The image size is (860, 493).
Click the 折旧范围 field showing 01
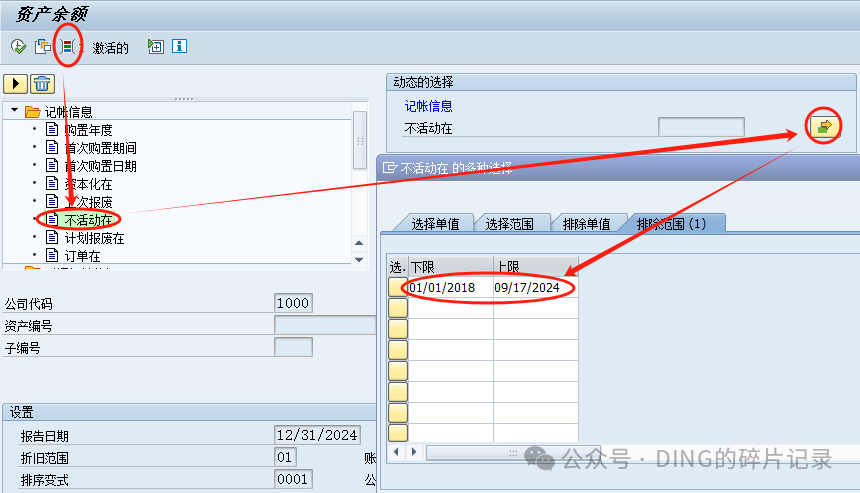[285, 457]
